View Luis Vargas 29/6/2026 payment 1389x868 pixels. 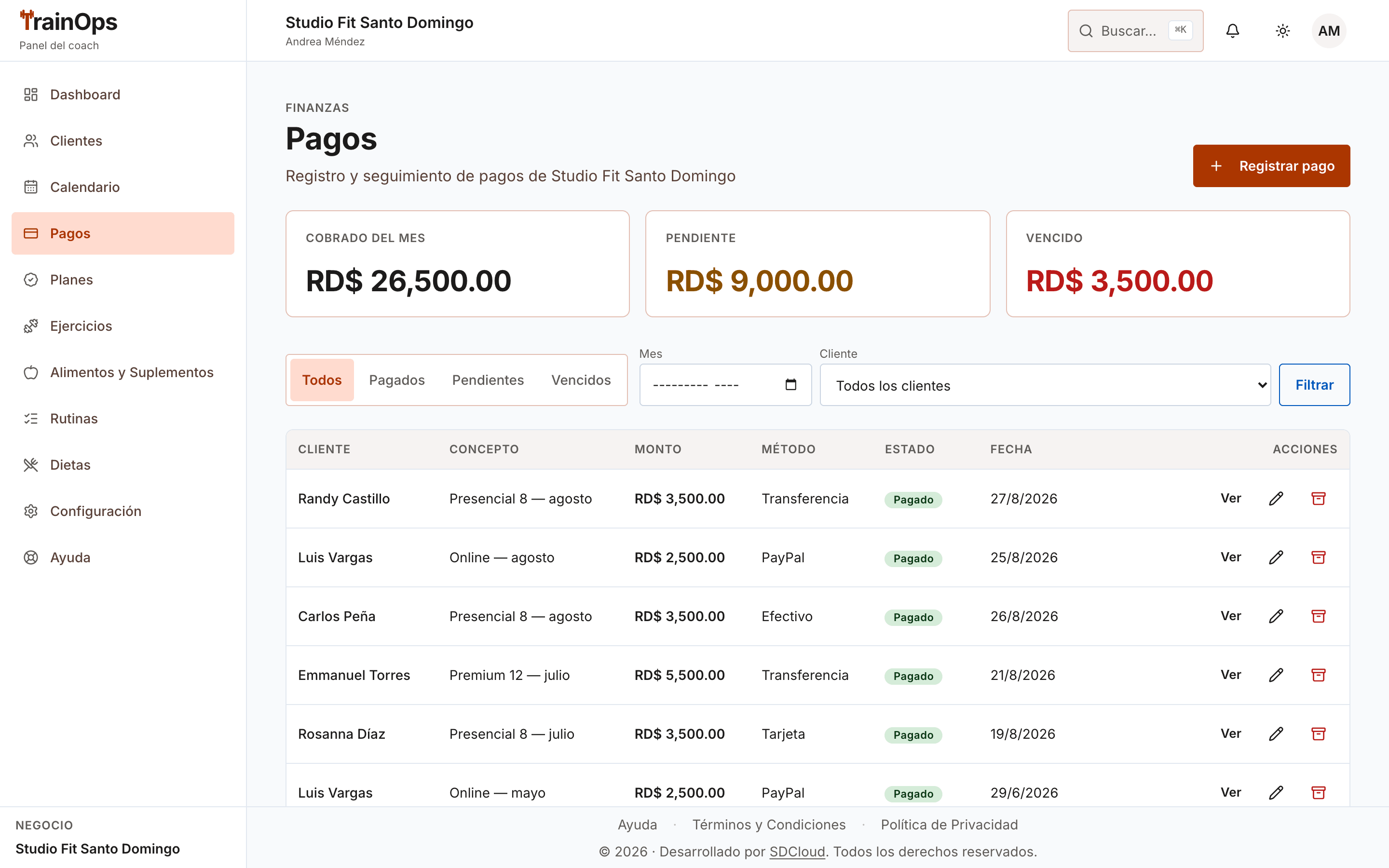pos(1231,793)
